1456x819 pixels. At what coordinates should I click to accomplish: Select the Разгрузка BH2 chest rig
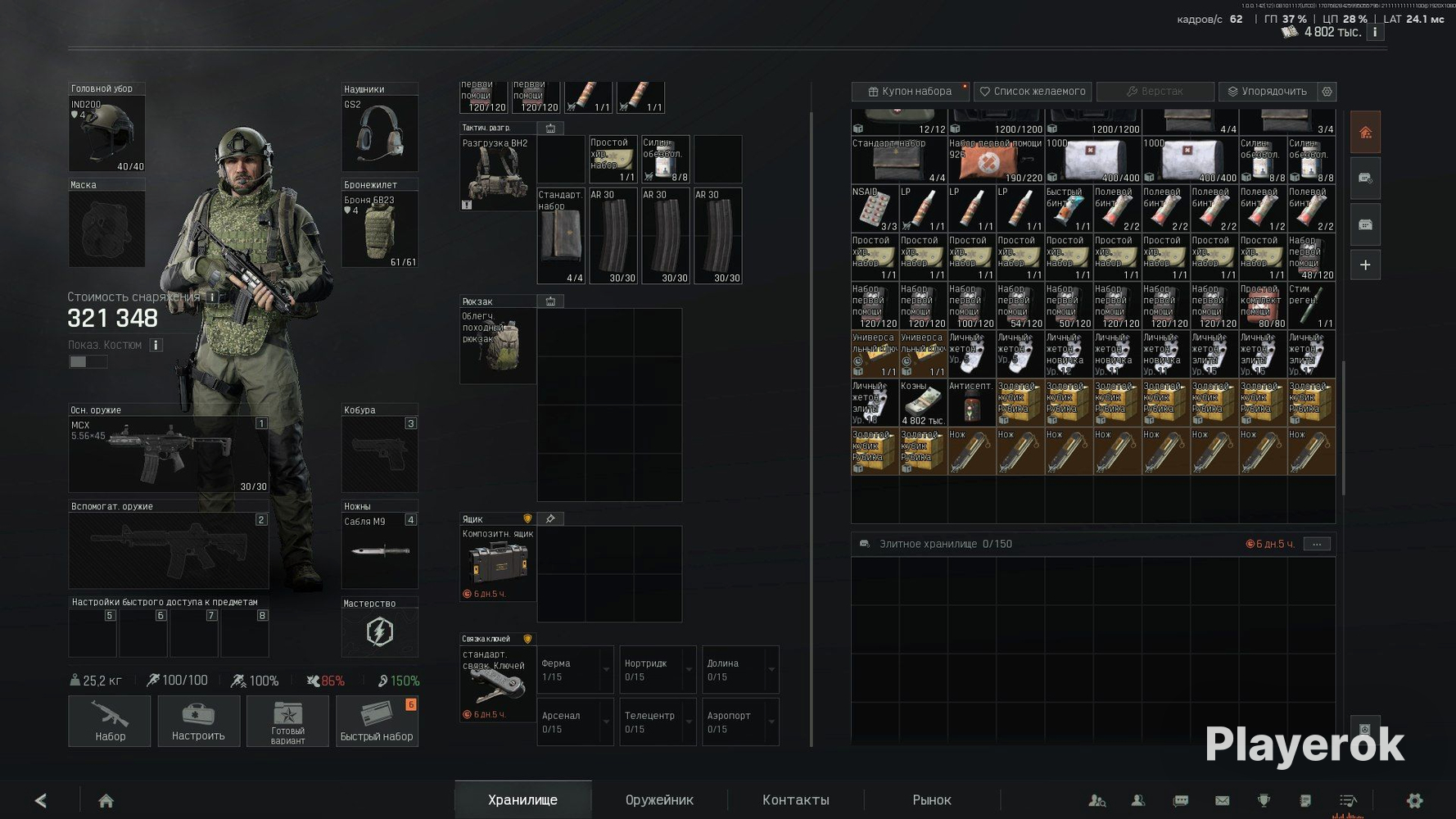click(498, 173)
